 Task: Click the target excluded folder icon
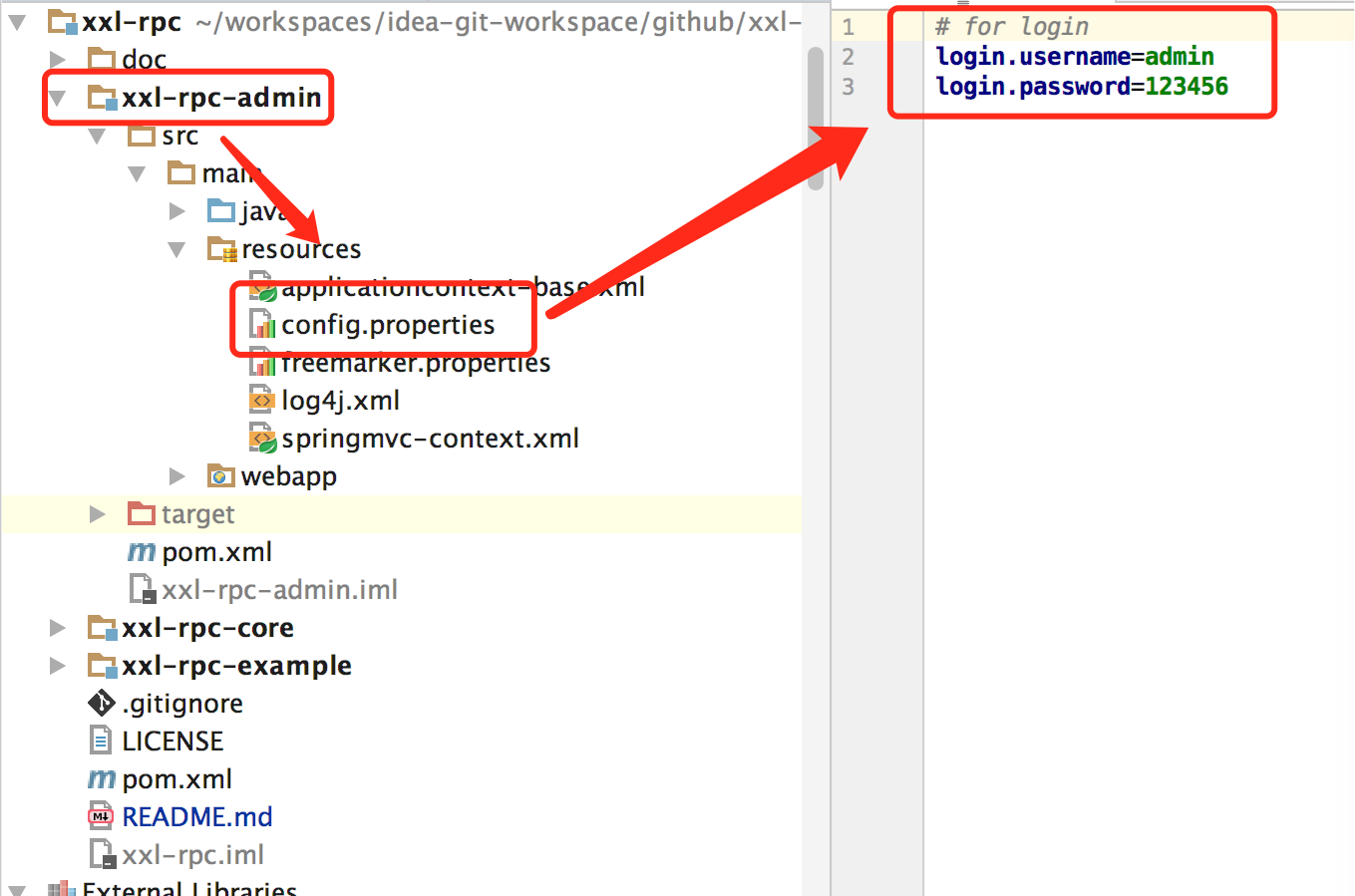pos(142,514)
